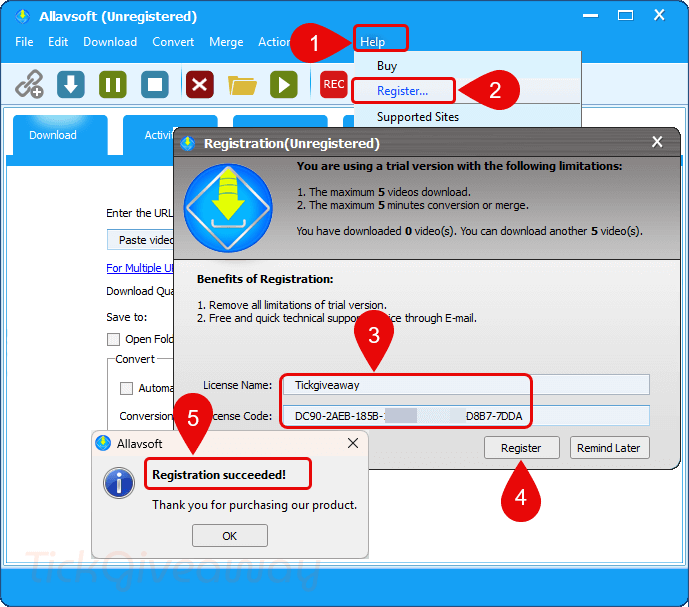Screen dimensions: 689x607
Task: Close the Allavsoft success message box
Action: (353, 443)
